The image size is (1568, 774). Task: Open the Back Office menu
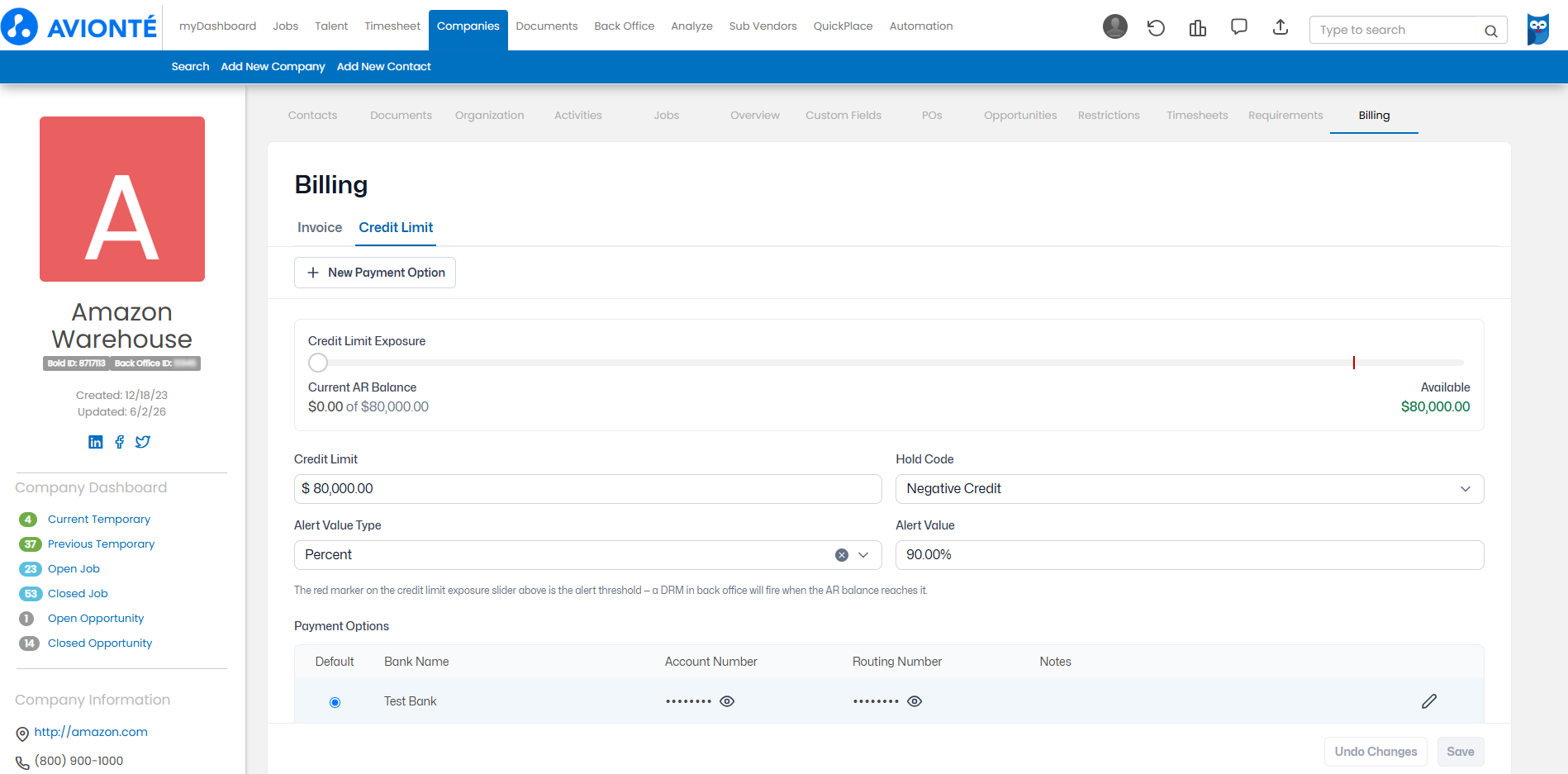click(625, 26)
